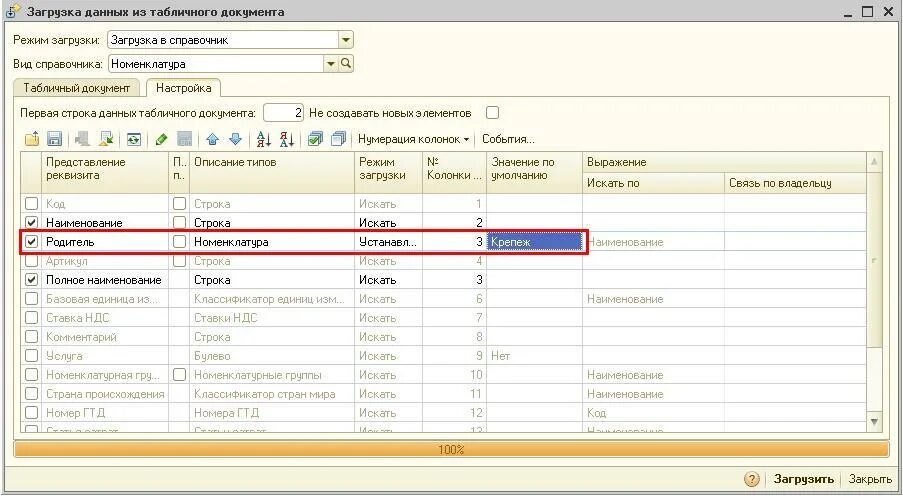Click the greyed-out icon right of the pencil
Image resolution: width=903 pixels, height=496 pixels.
click(184, 139)
